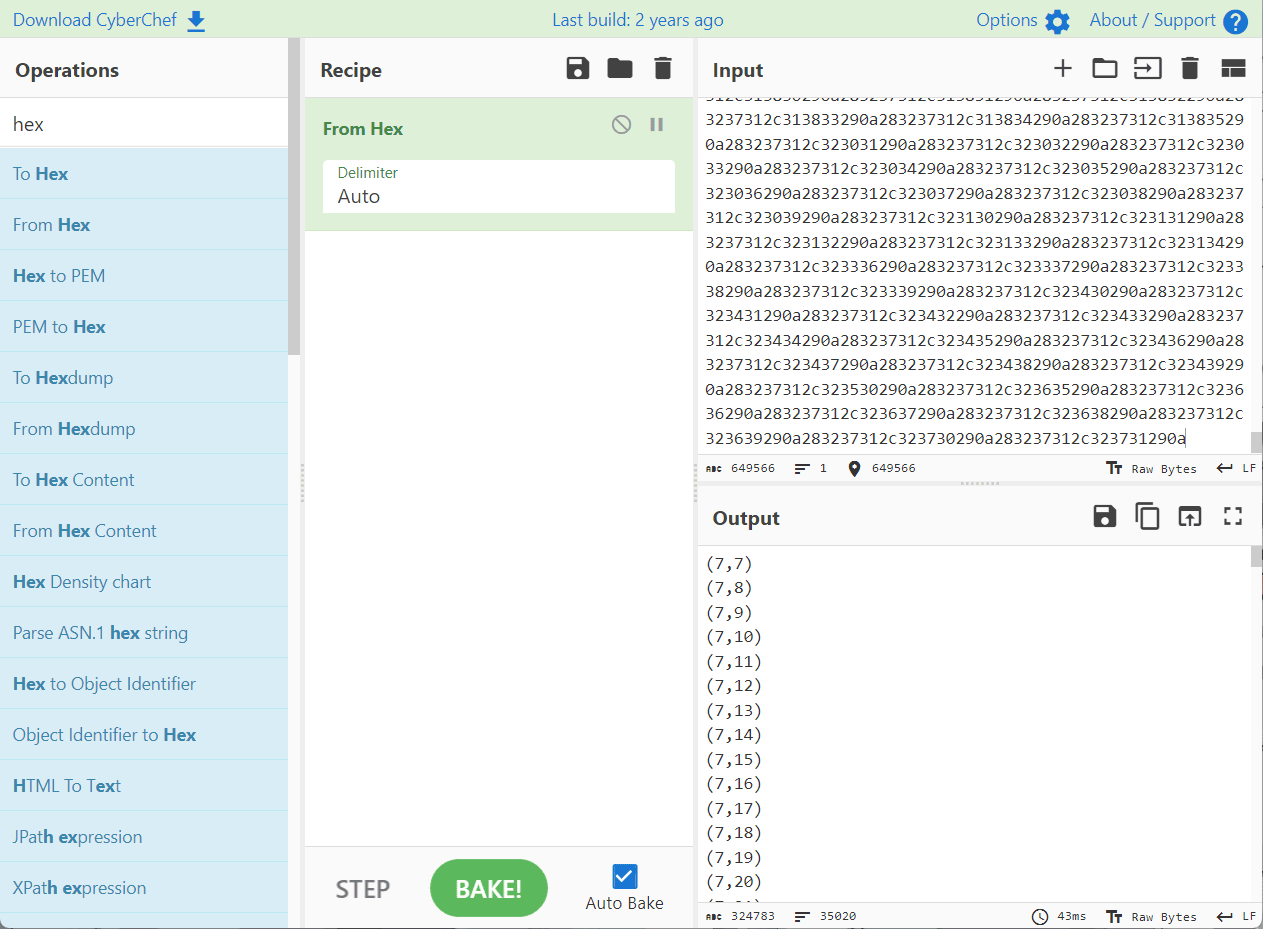
Task: Disable the From Hex operation
Action: [x=622, y=125]
